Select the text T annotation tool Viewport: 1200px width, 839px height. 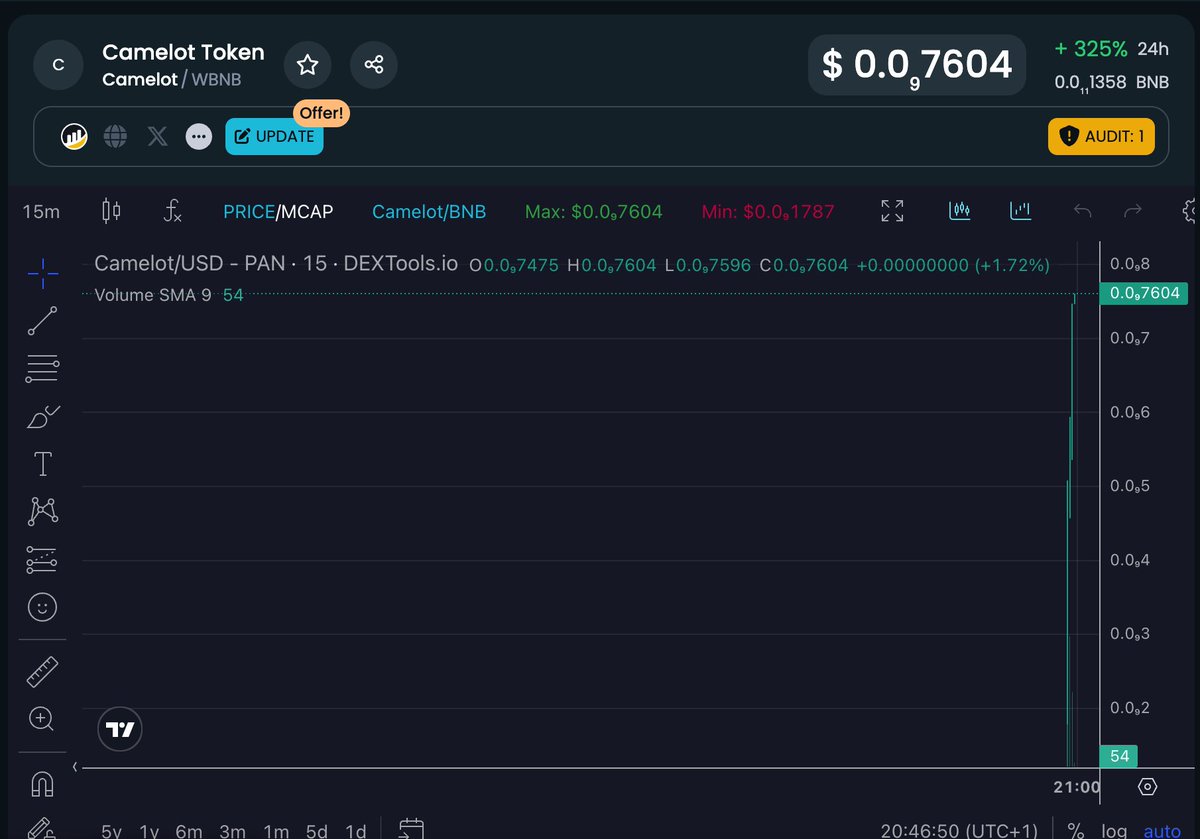tap(42, 464)
